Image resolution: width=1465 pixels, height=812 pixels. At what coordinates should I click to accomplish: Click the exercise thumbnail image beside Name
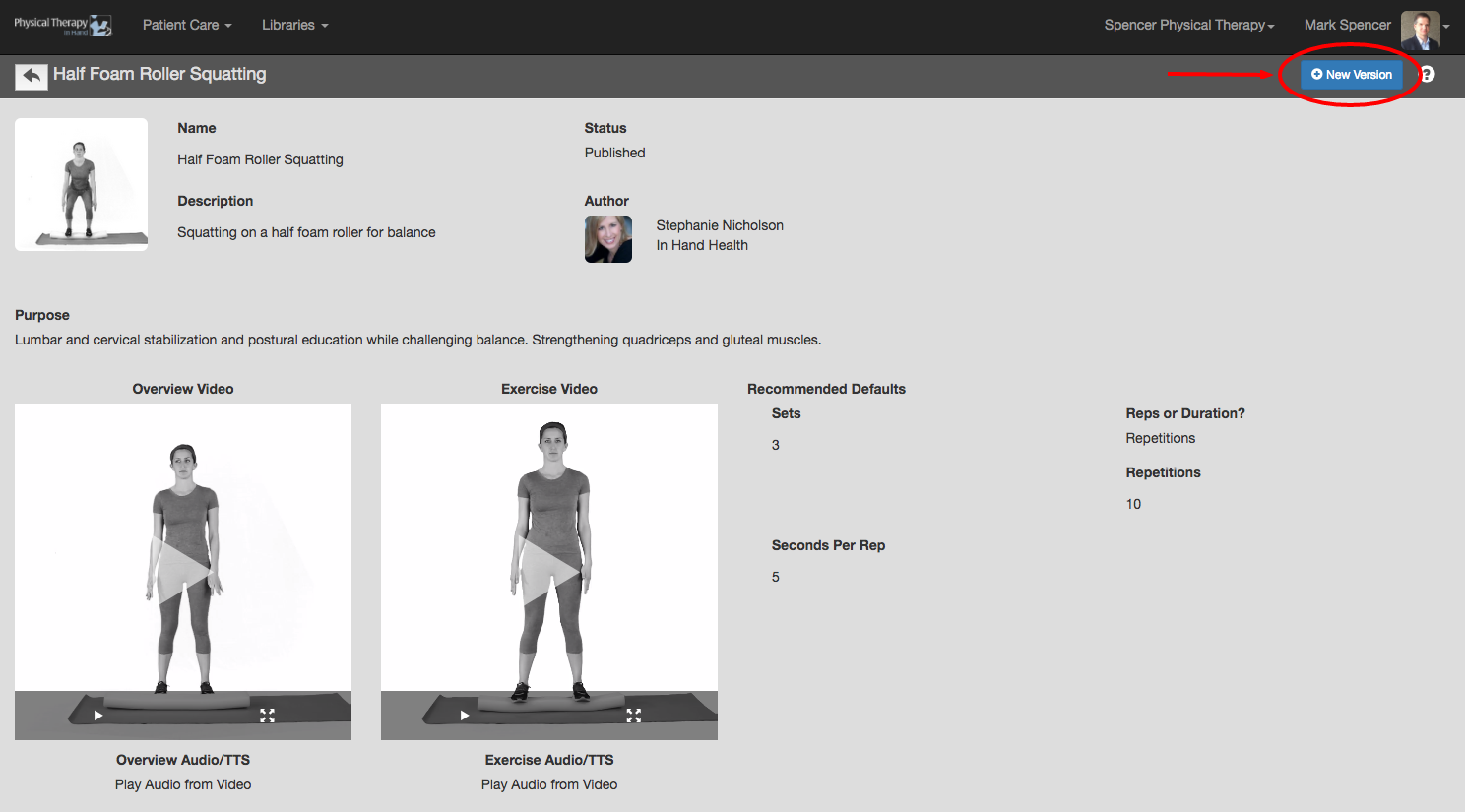point(82,184)
